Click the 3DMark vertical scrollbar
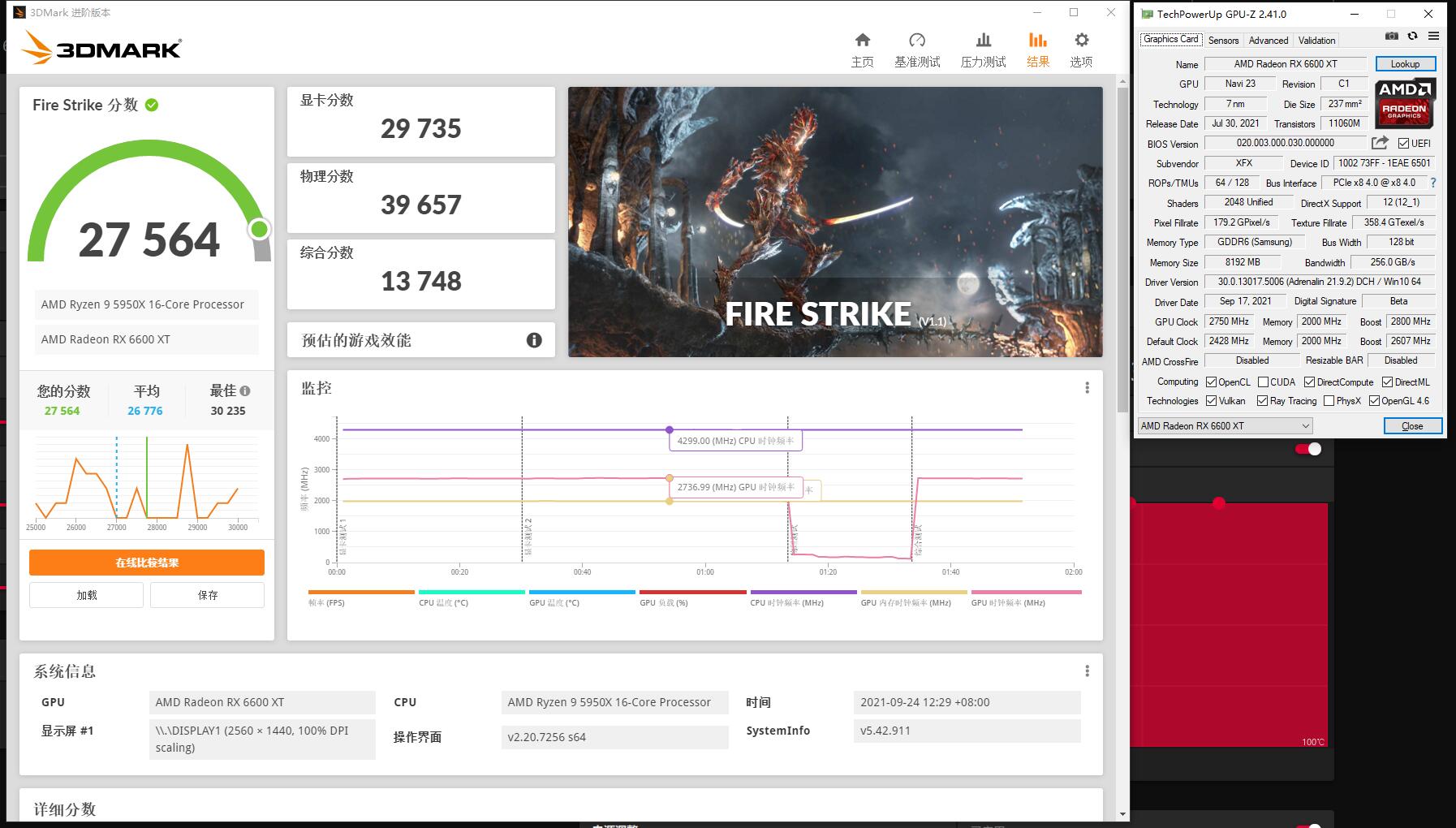 (x=1122, y=249)
